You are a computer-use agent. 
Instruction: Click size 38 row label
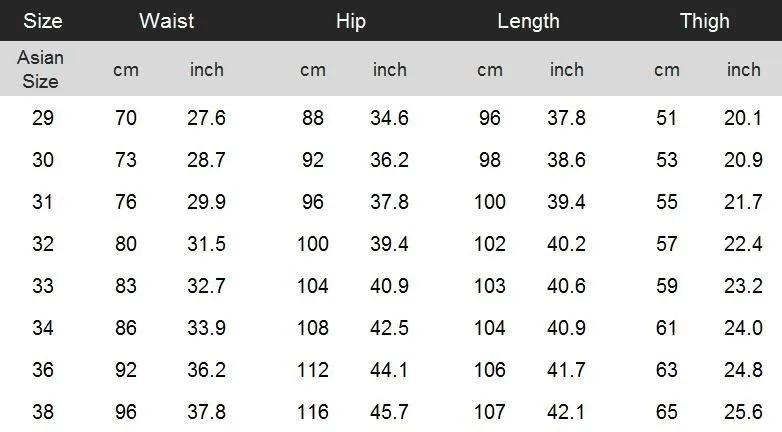point(43,412)
